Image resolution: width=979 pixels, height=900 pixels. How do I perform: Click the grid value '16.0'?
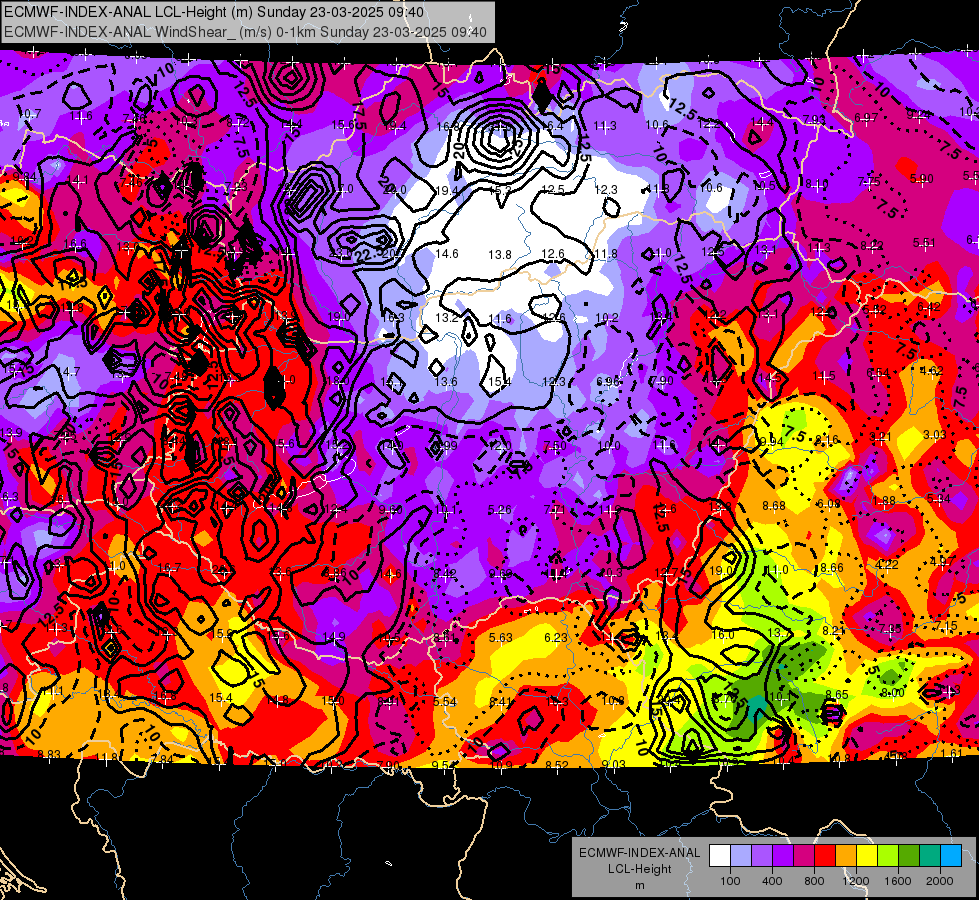(x=723, y=635)
